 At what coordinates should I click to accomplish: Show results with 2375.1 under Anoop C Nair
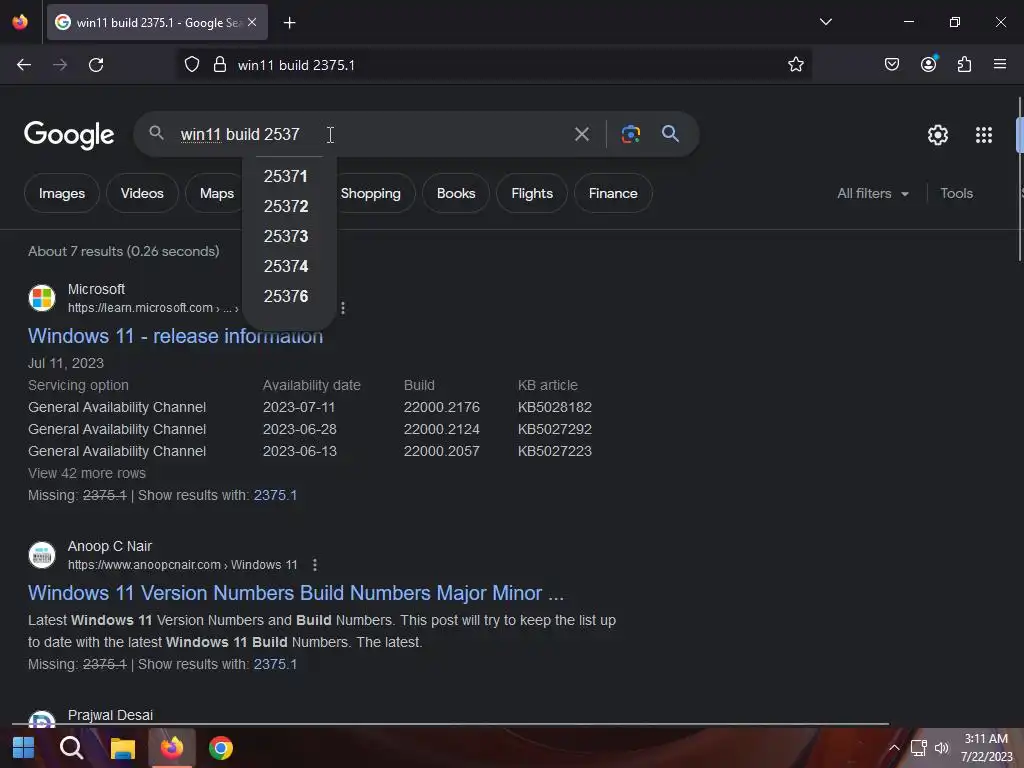click(275, 664)
